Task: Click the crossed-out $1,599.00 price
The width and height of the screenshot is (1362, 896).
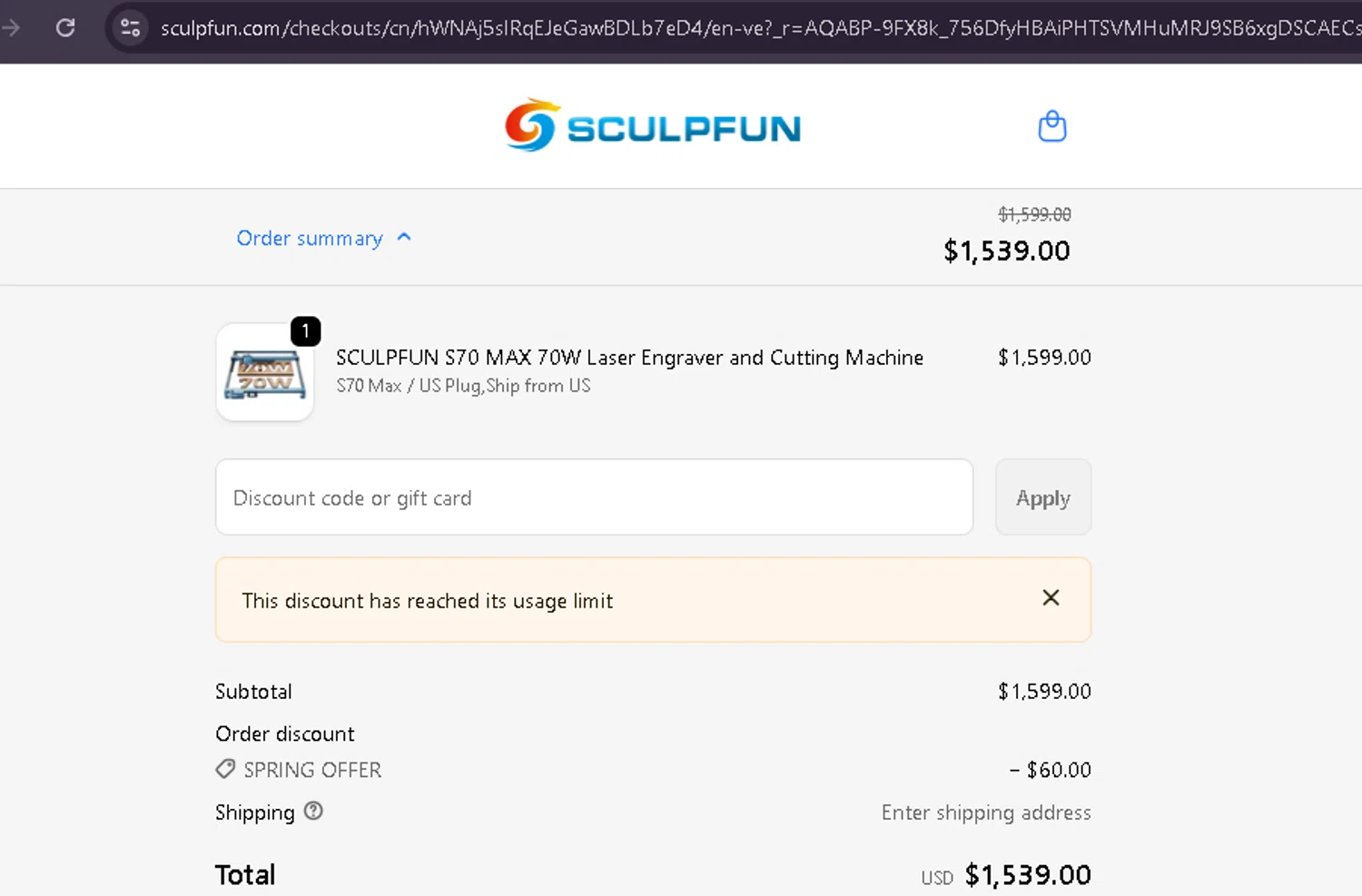Action: click(x=1034, y=214)
